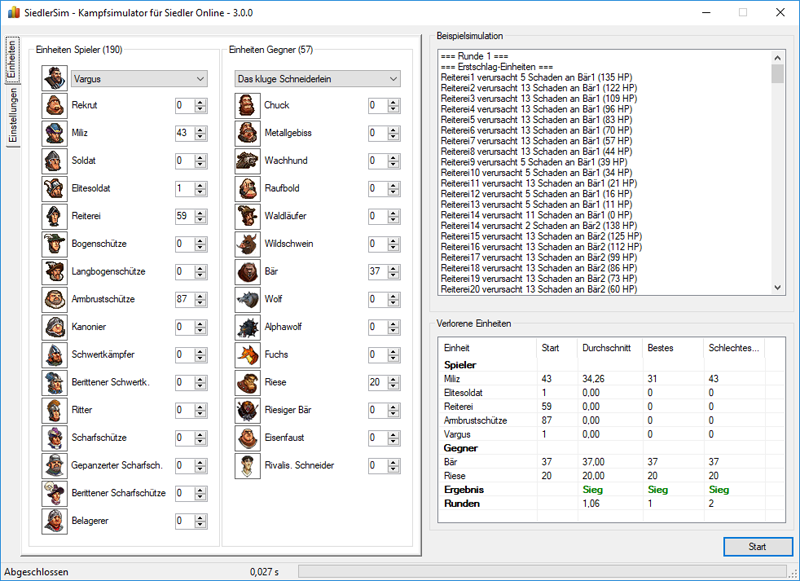Click the Eisenfaust enemy icon
Screen dimensions: 800x581
(247, 438)
